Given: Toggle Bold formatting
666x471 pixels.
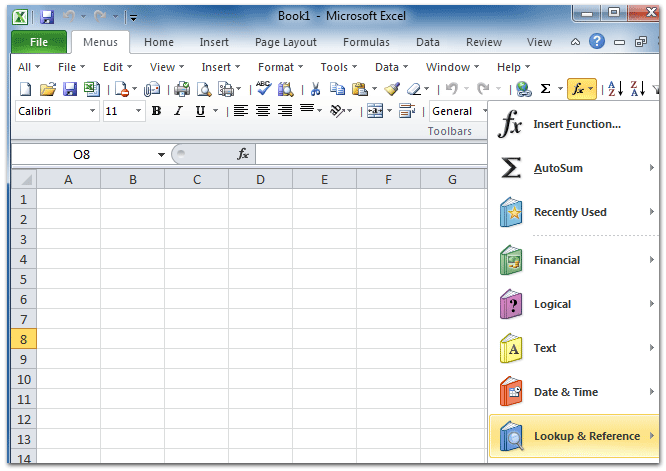Looking at the screenshot, I should pos(156,111).
